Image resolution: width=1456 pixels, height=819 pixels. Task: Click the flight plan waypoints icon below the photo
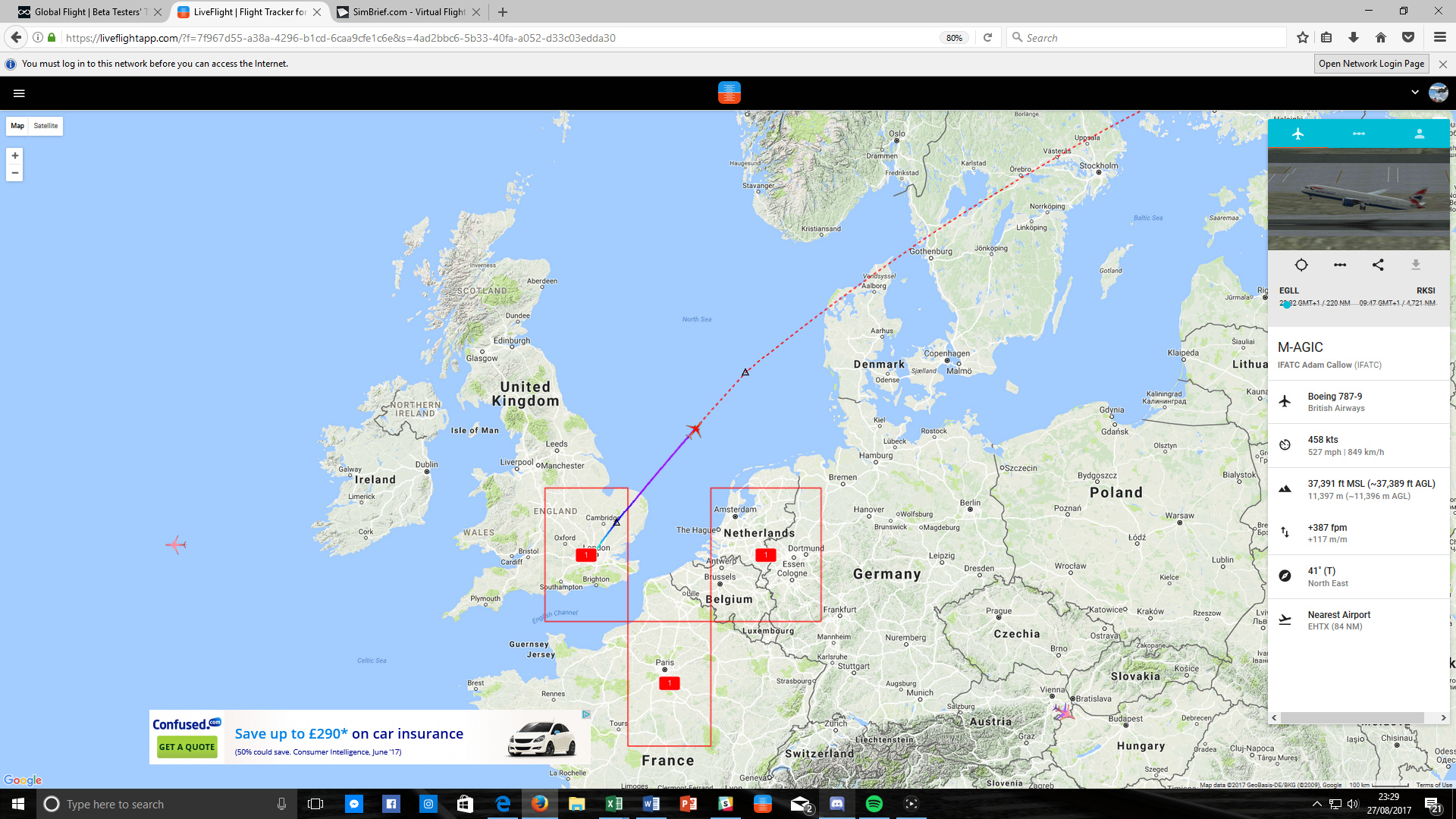(x=1340, y=265)
